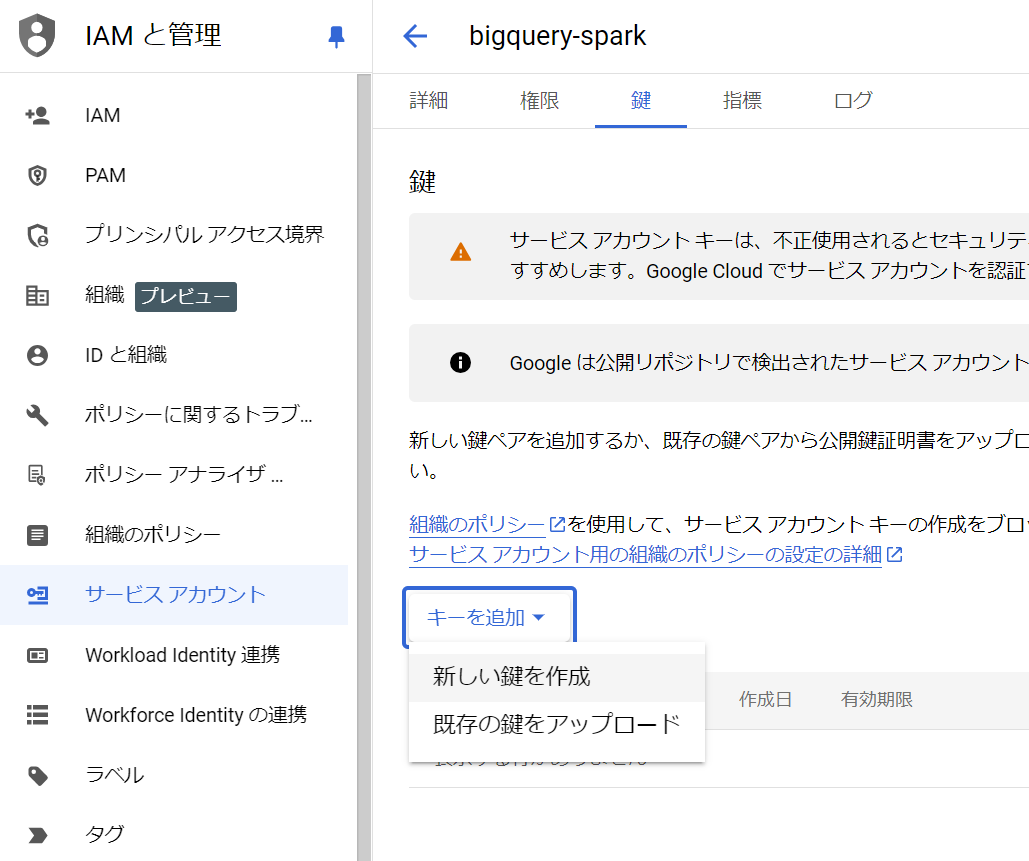This screenshot has width=1029, height=861.
Task: Click the 組織のポリシー list icon
Action: (37, 535)
